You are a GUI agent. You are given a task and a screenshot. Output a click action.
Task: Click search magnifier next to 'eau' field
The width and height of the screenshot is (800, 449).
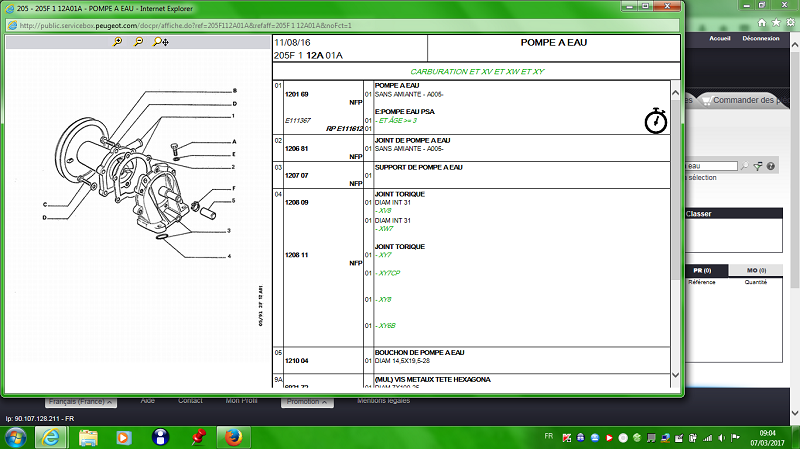click(x=744, y=166)
